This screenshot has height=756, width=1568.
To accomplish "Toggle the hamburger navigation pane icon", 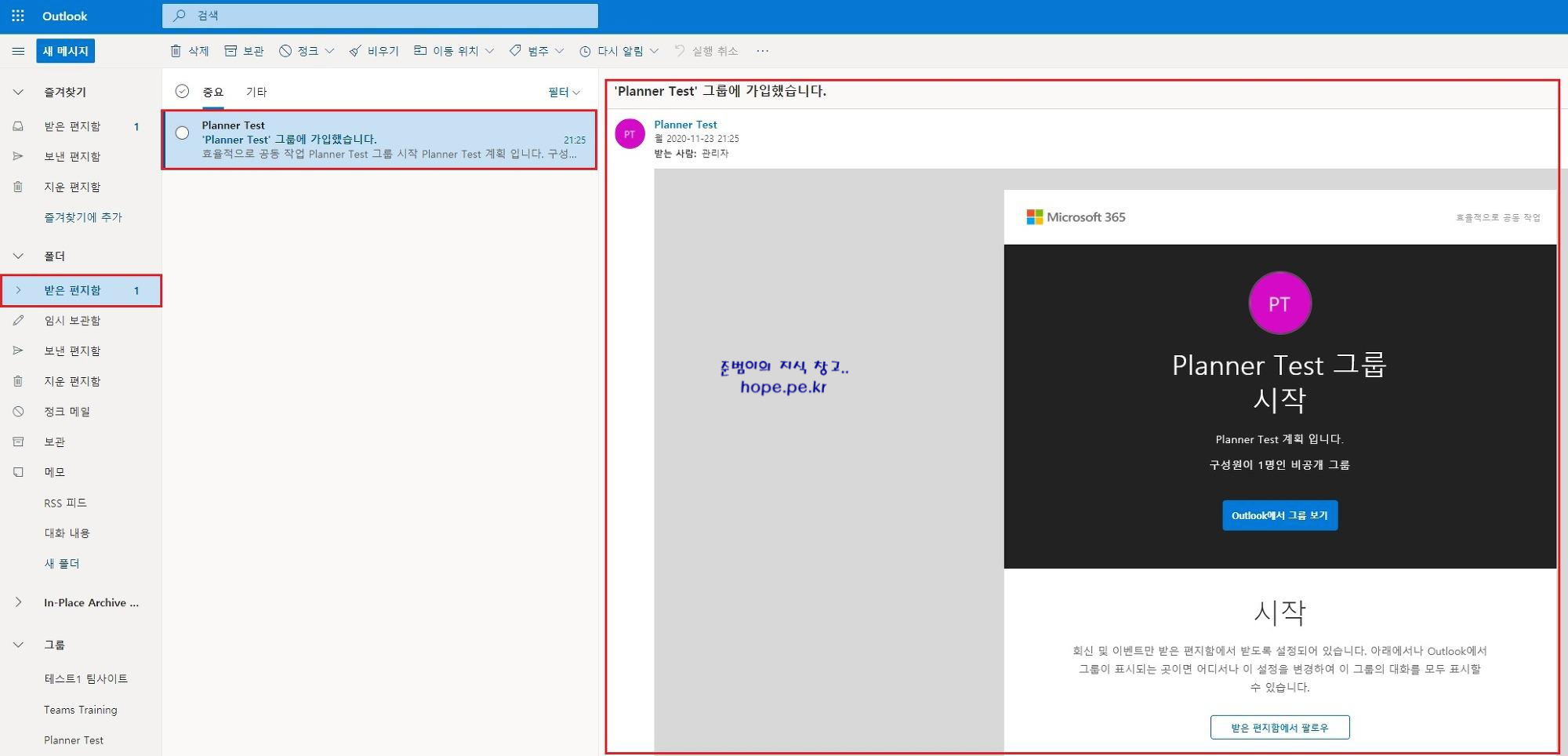I will point(18,51).
